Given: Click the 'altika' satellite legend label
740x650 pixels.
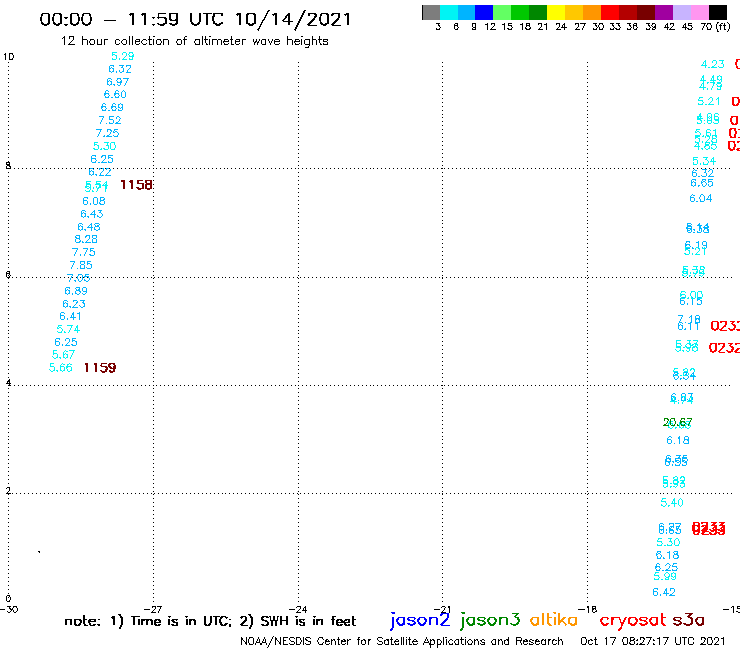Looking at the screenshot, I should [553, 619].
